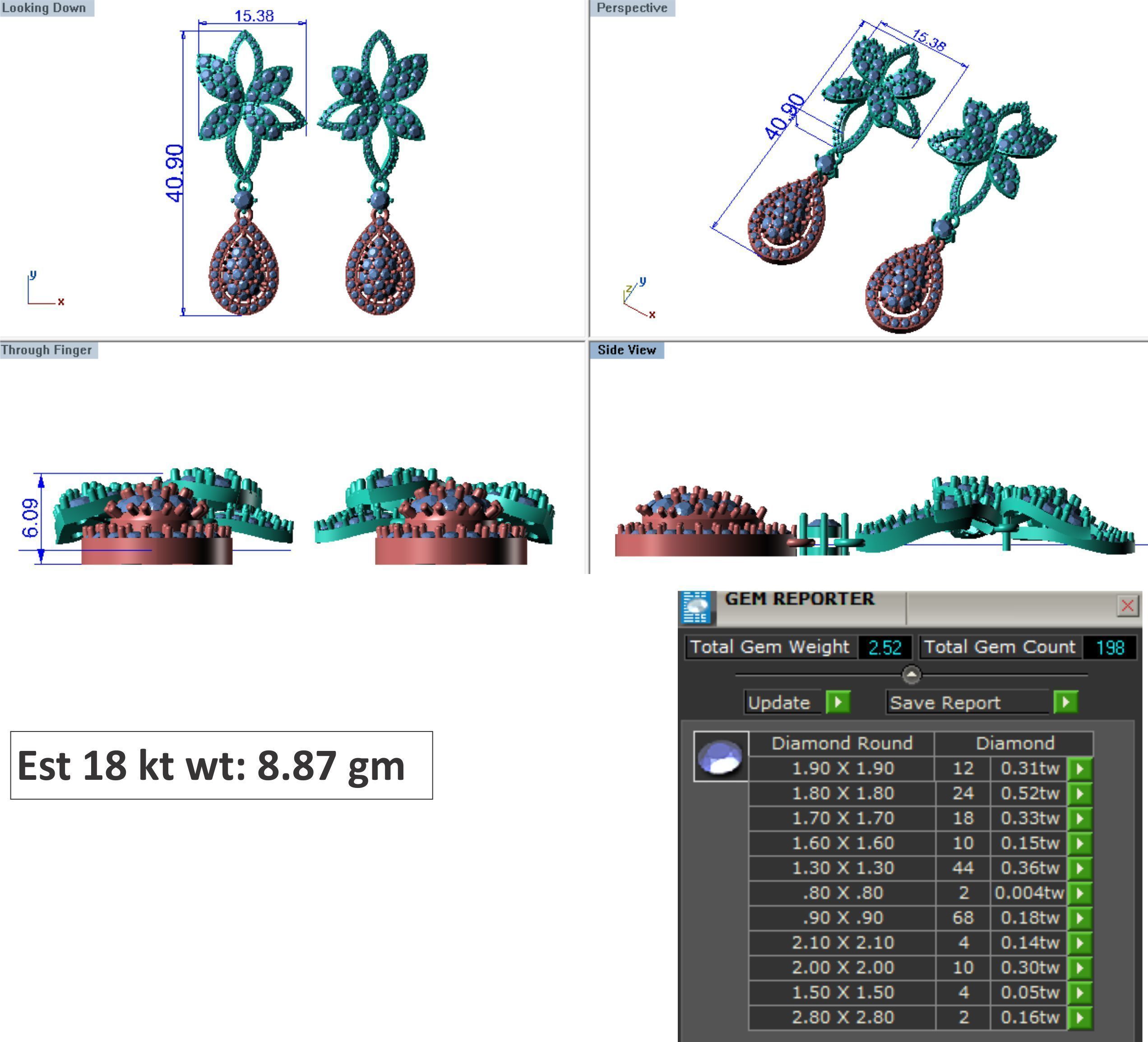Click the 0.004tw weight cell

pos(1029,893)
